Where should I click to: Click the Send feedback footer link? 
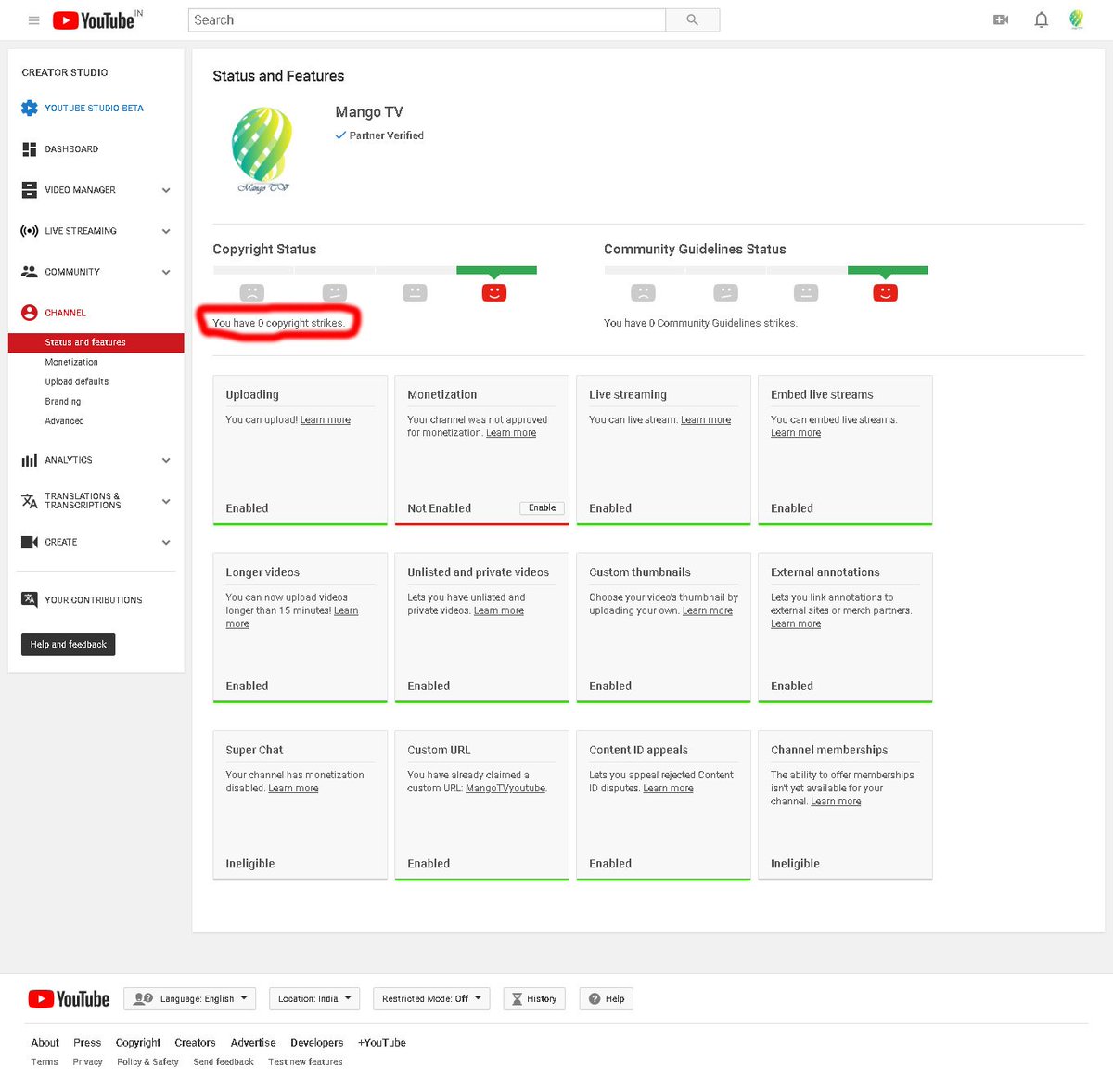coord(224,1062)
